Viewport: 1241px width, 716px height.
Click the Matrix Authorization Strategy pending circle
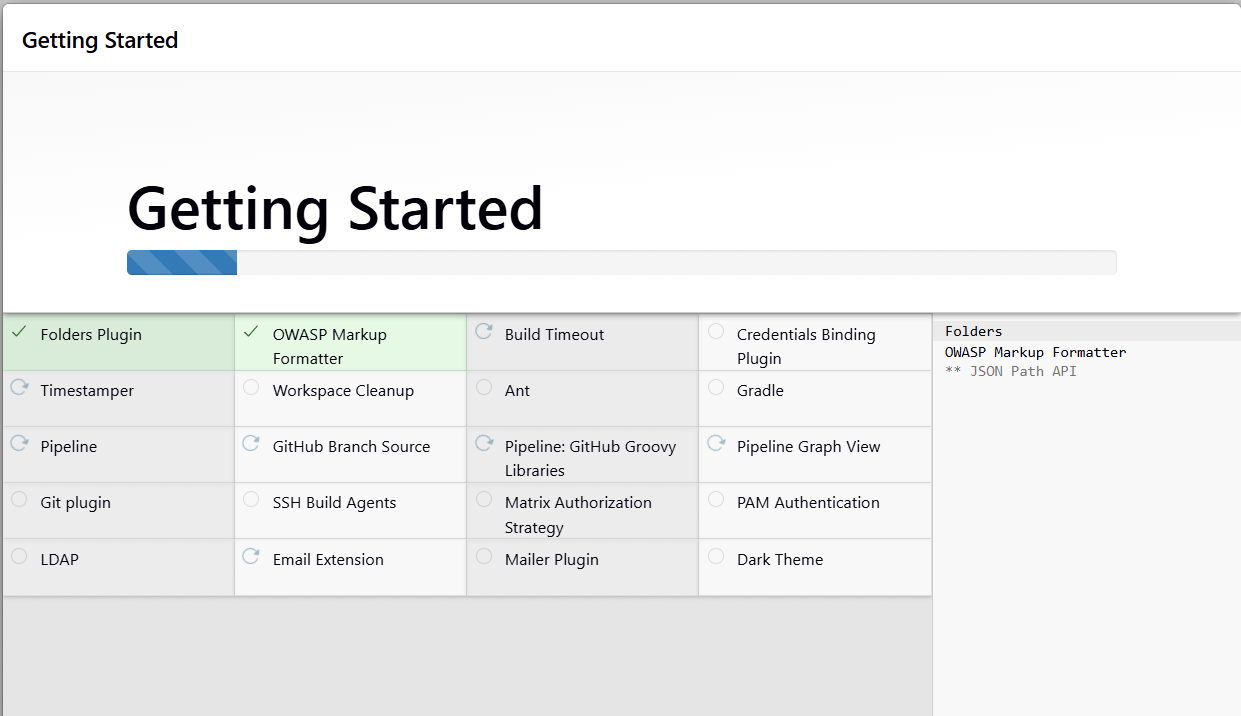[x=483, y=499]
